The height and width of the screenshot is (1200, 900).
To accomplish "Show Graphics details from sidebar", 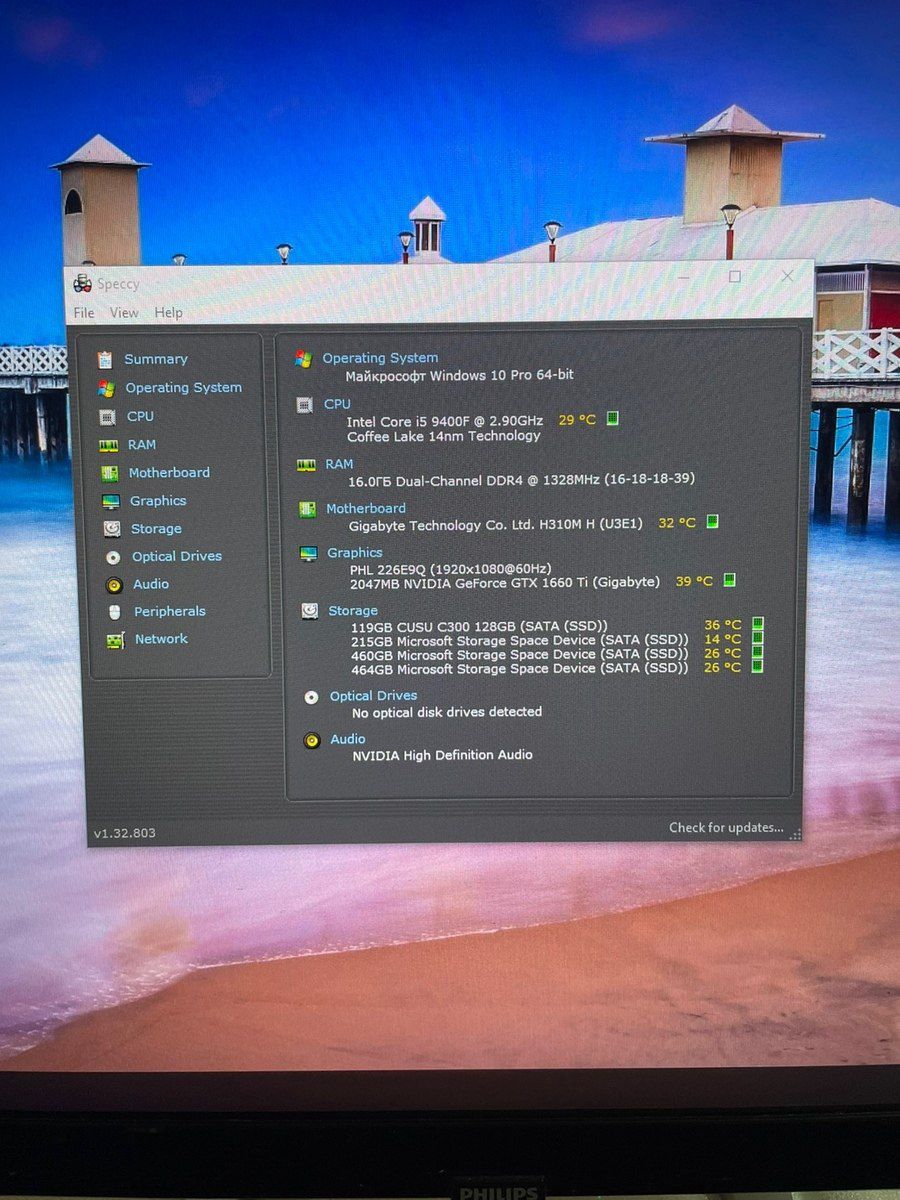I will coord(158,501).
